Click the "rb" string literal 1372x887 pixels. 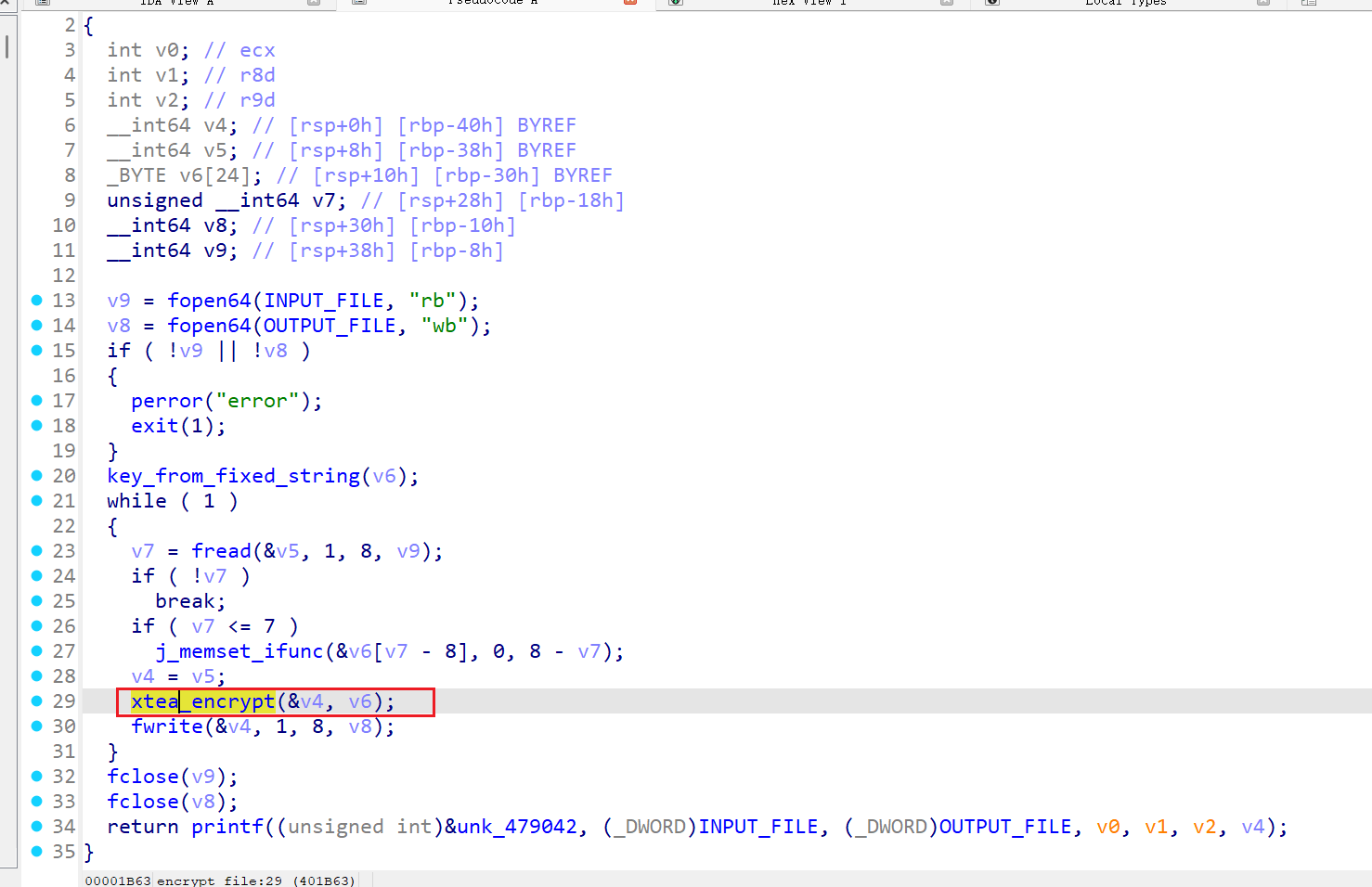(x=433, y=301)
